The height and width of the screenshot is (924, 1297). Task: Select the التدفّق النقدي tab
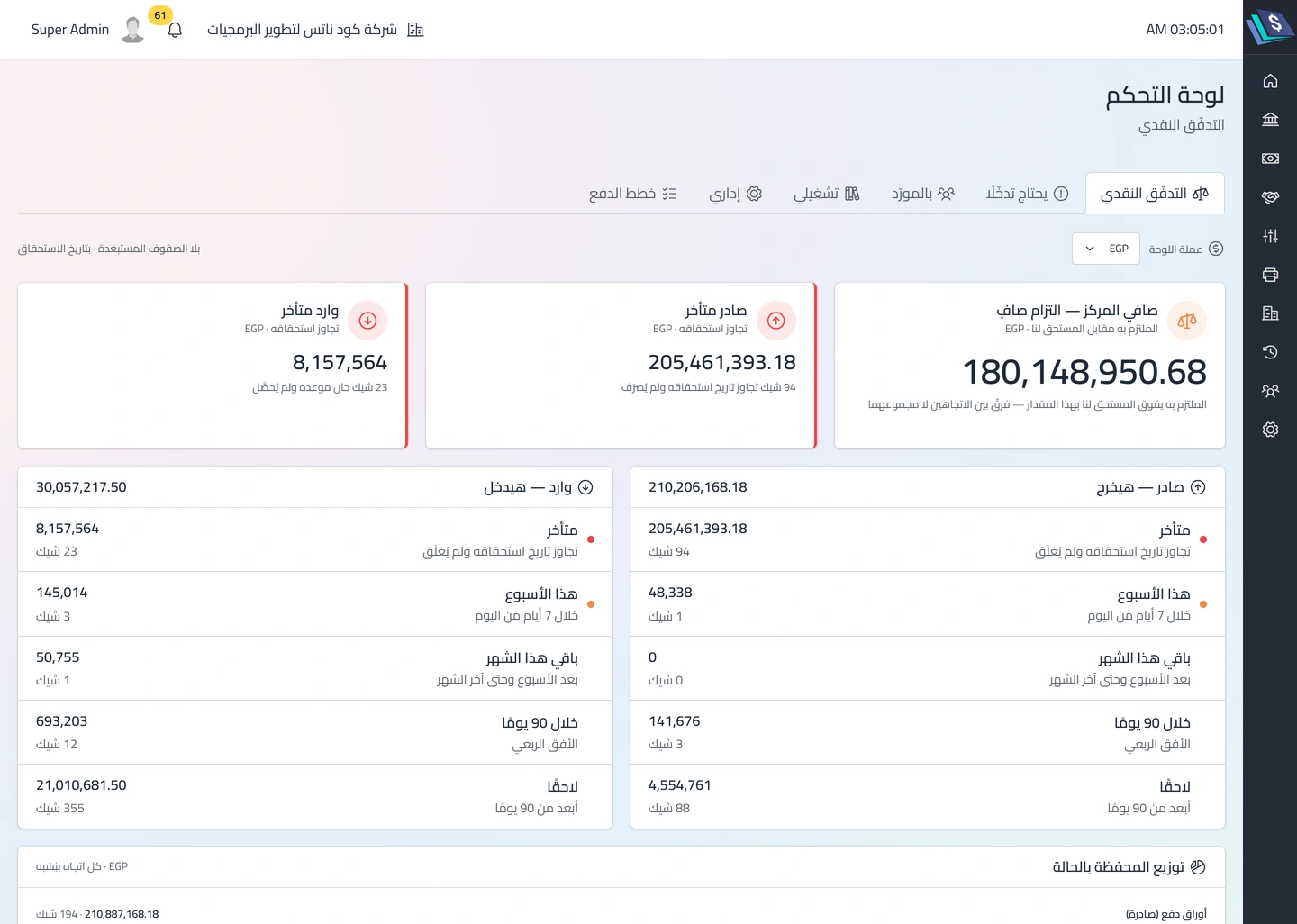tap(1155, 194)
